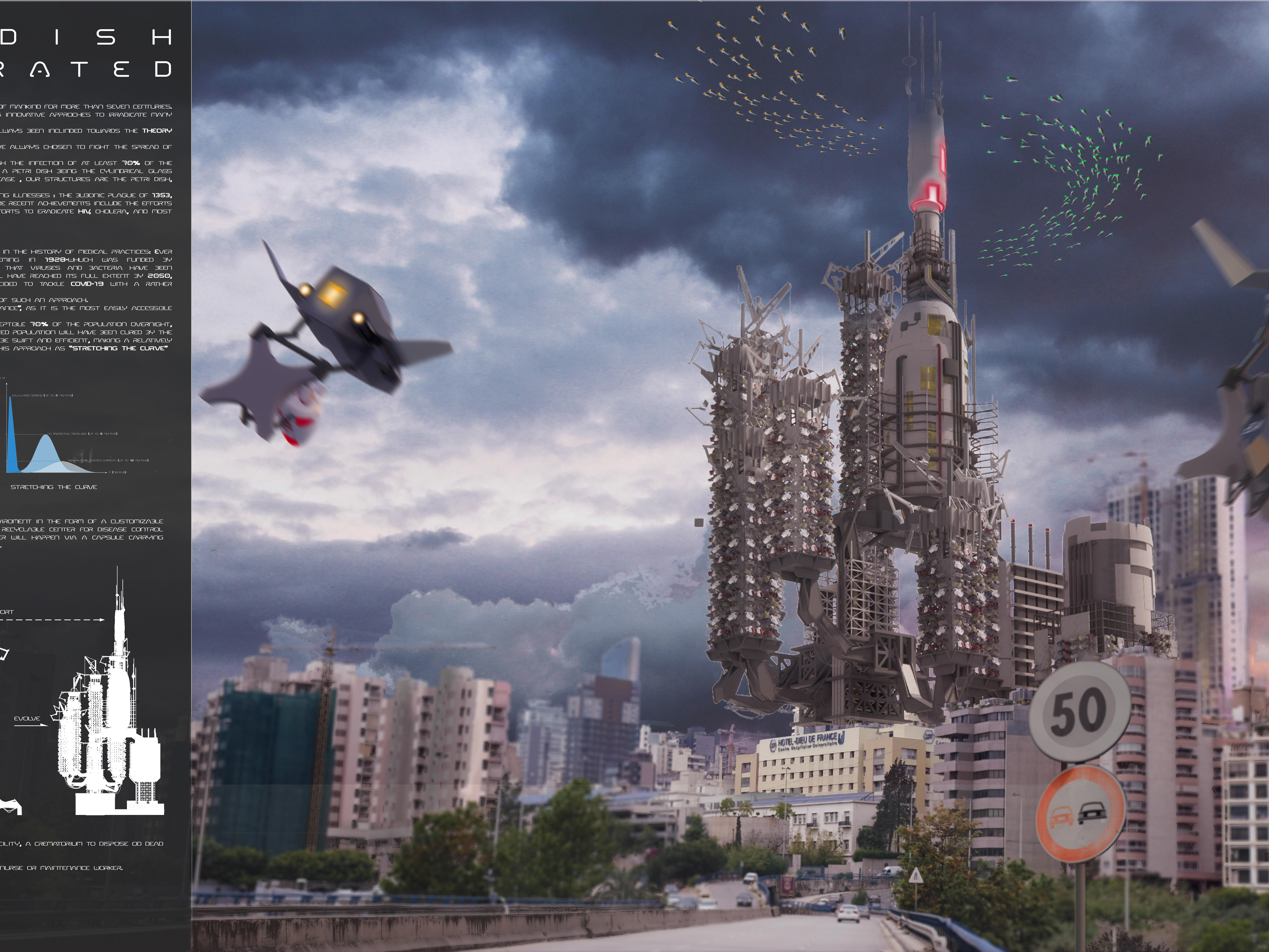
Task: Click the "STRETCHING THE CURVE" chart caption
Action: click(x=54, y=487)
